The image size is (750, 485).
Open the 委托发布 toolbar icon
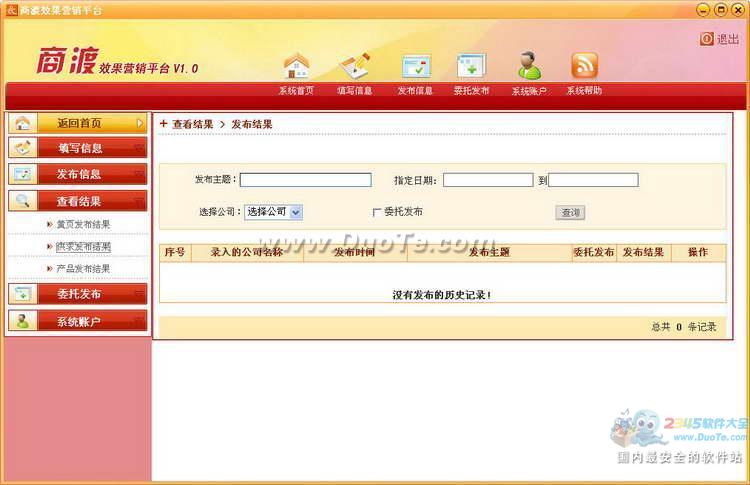471,66
